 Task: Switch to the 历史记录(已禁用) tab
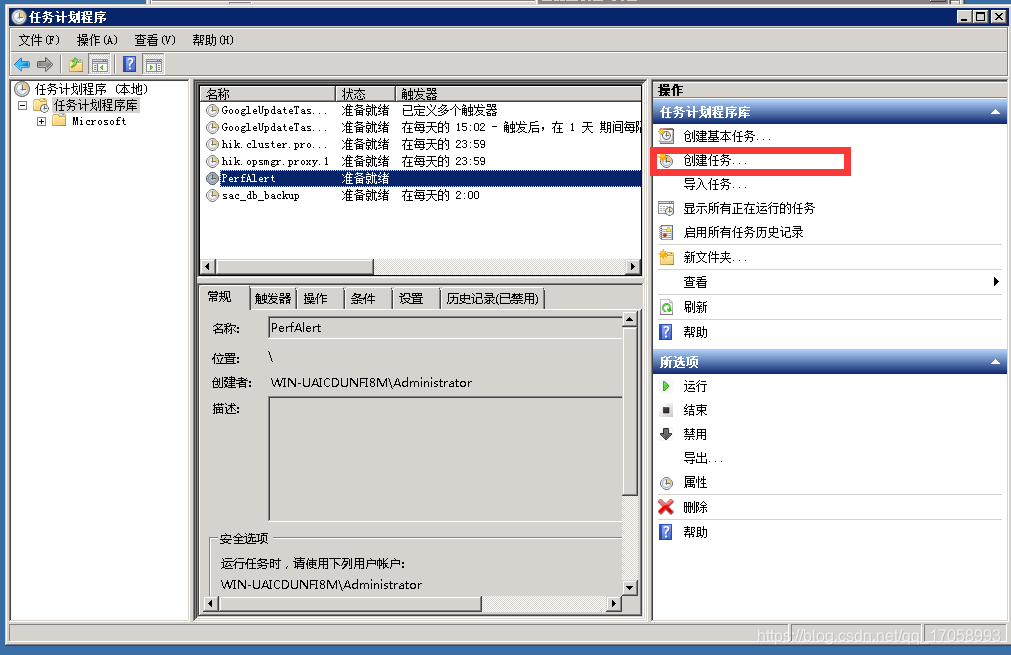coord(493,298)
